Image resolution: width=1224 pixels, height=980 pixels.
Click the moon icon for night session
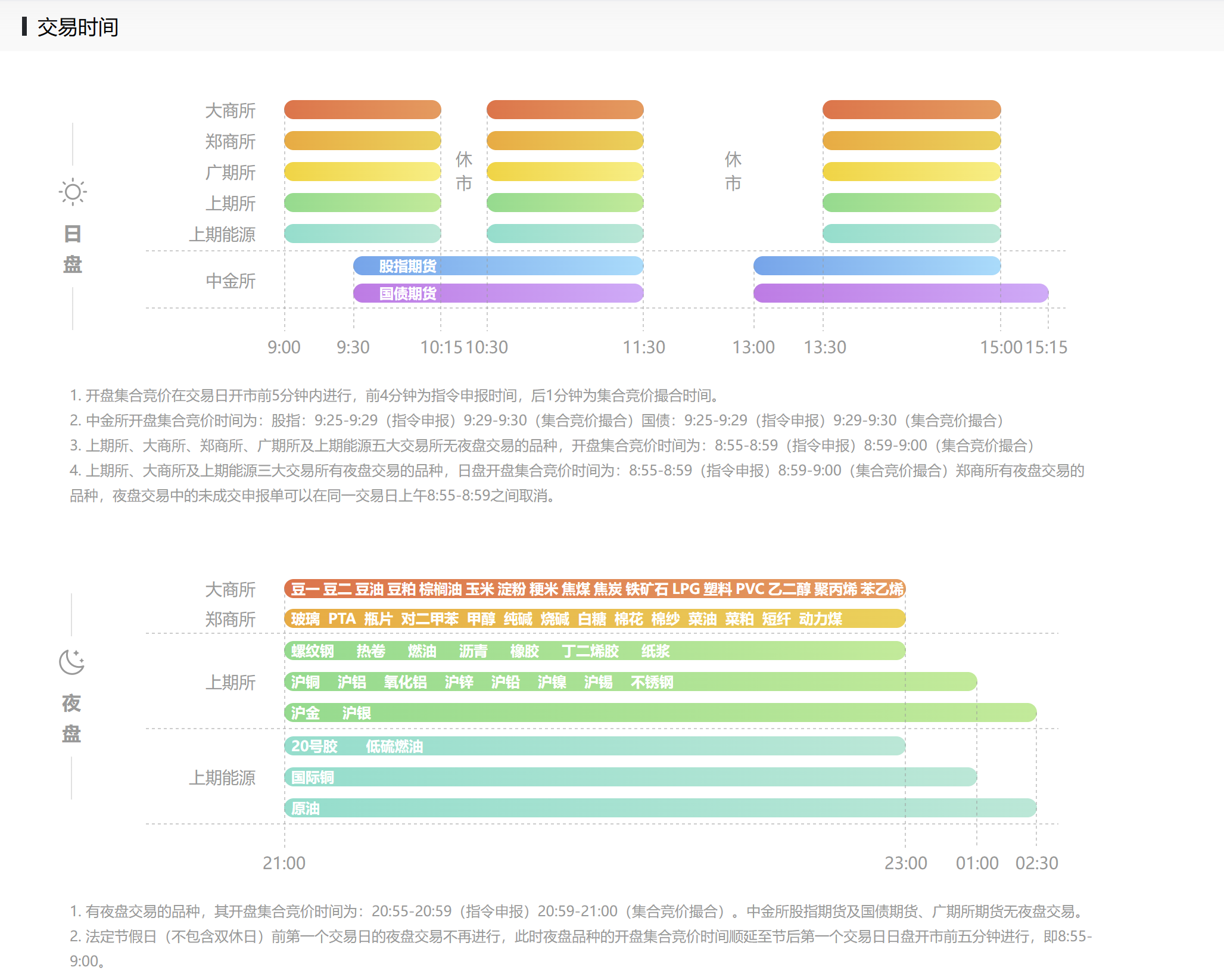pyautogui.click(x=72, y=662)
